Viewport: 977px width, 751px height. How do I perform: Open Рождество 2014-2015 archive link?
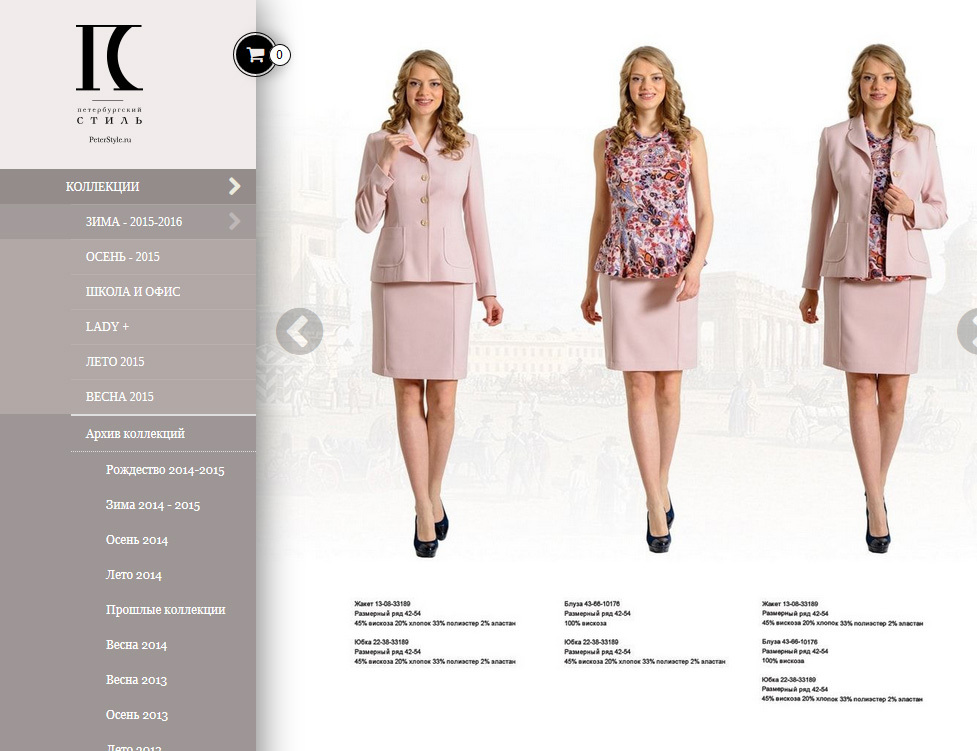pos(165,470)
